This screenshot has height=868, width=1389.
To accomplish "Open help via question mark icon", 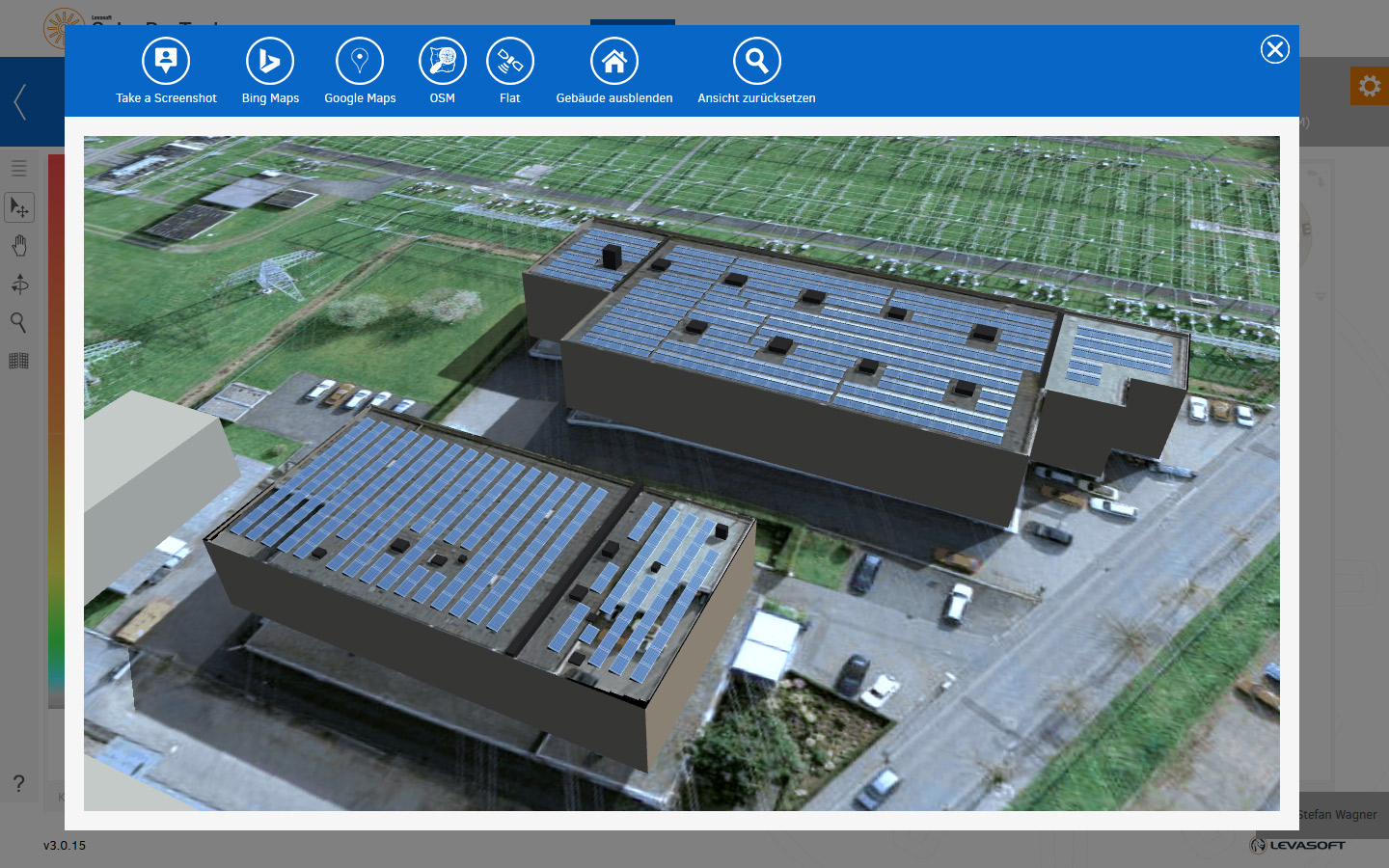I will (x=18, y=783).
